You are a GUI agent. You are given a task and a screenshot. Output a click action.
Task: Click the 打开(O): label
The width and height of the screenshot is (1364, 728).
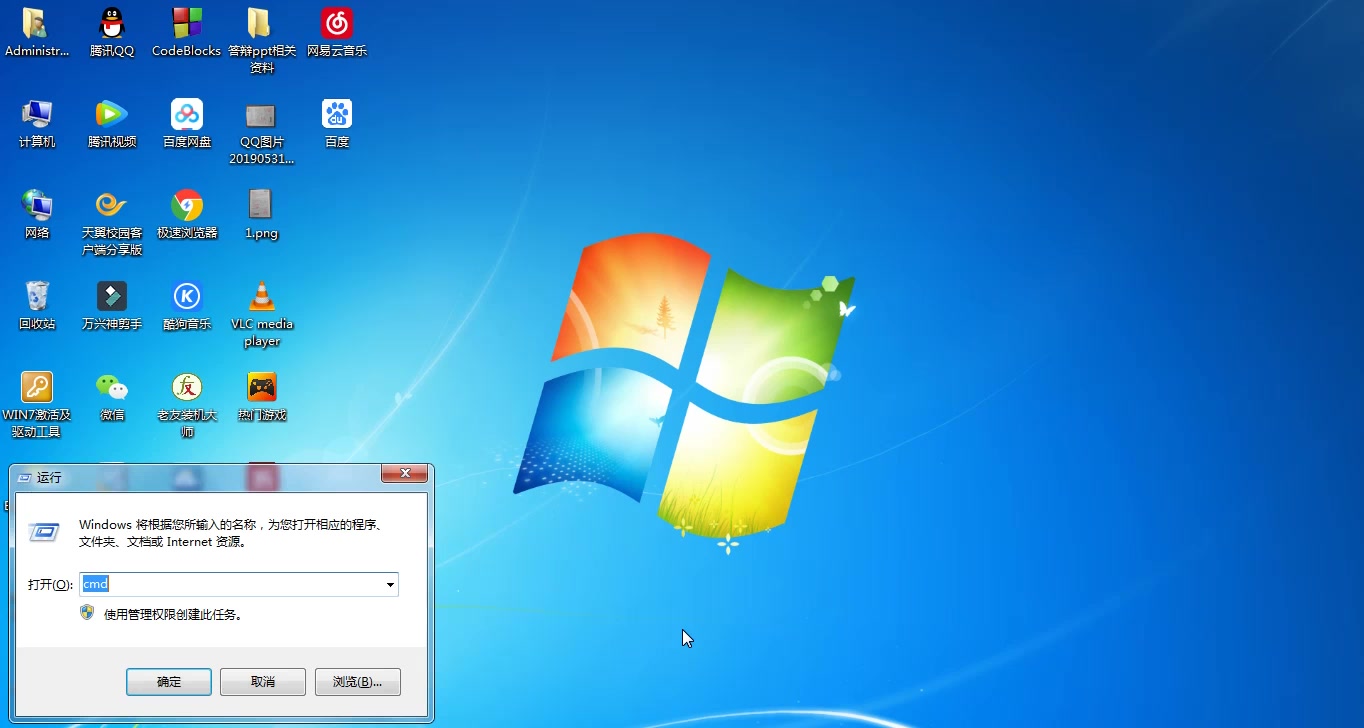[50, 585]
